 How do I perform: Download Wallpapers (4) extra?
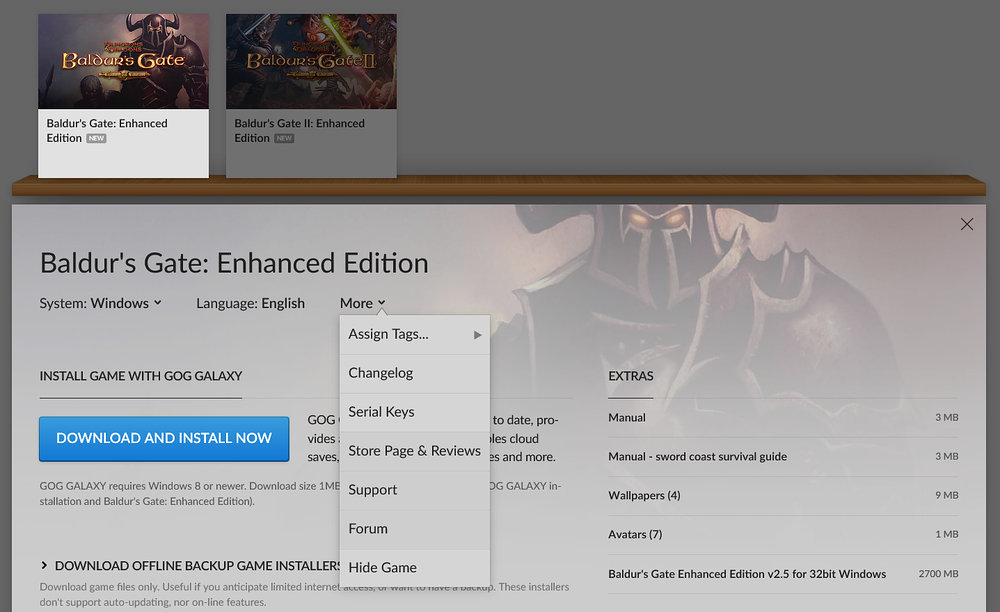click(783, 495)
